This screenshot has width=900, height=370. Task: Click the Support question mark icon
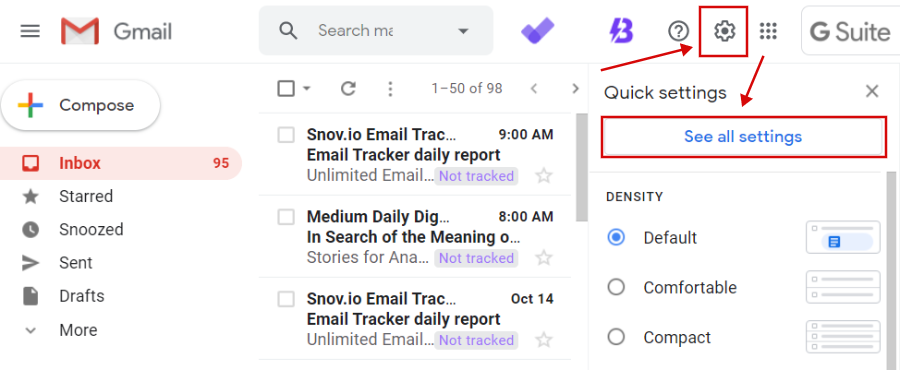tap(678, 31)
